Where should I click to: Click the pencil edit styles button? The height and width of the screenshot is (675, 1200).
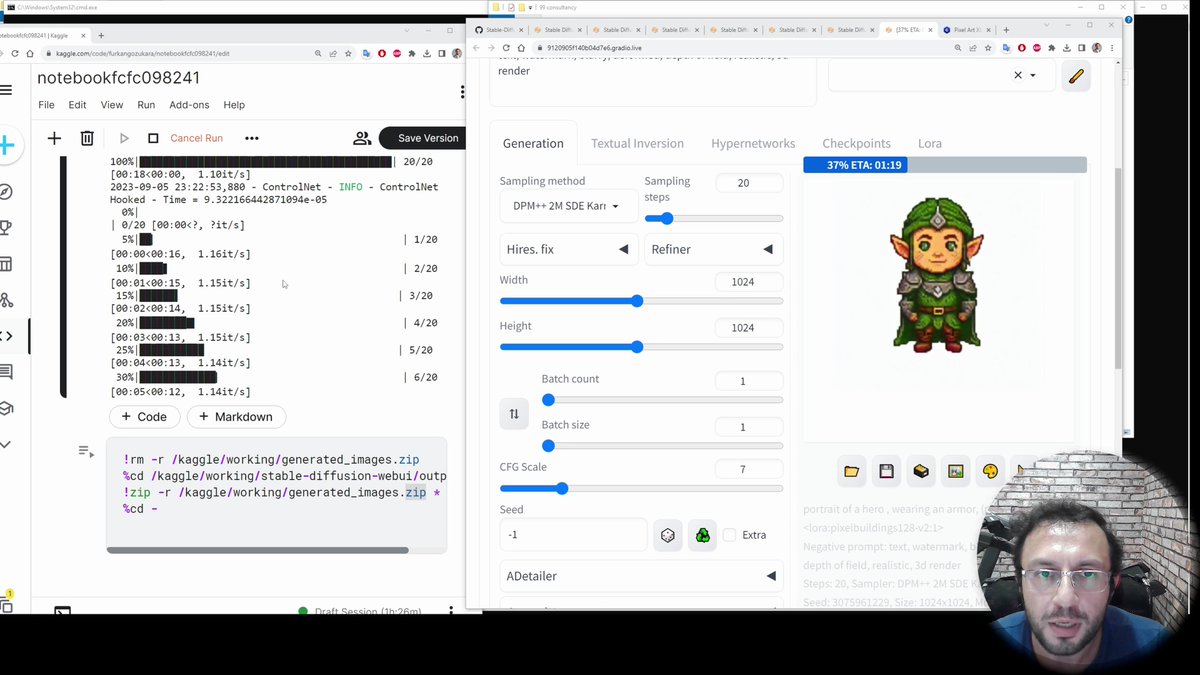click(x=1076, y=76)
